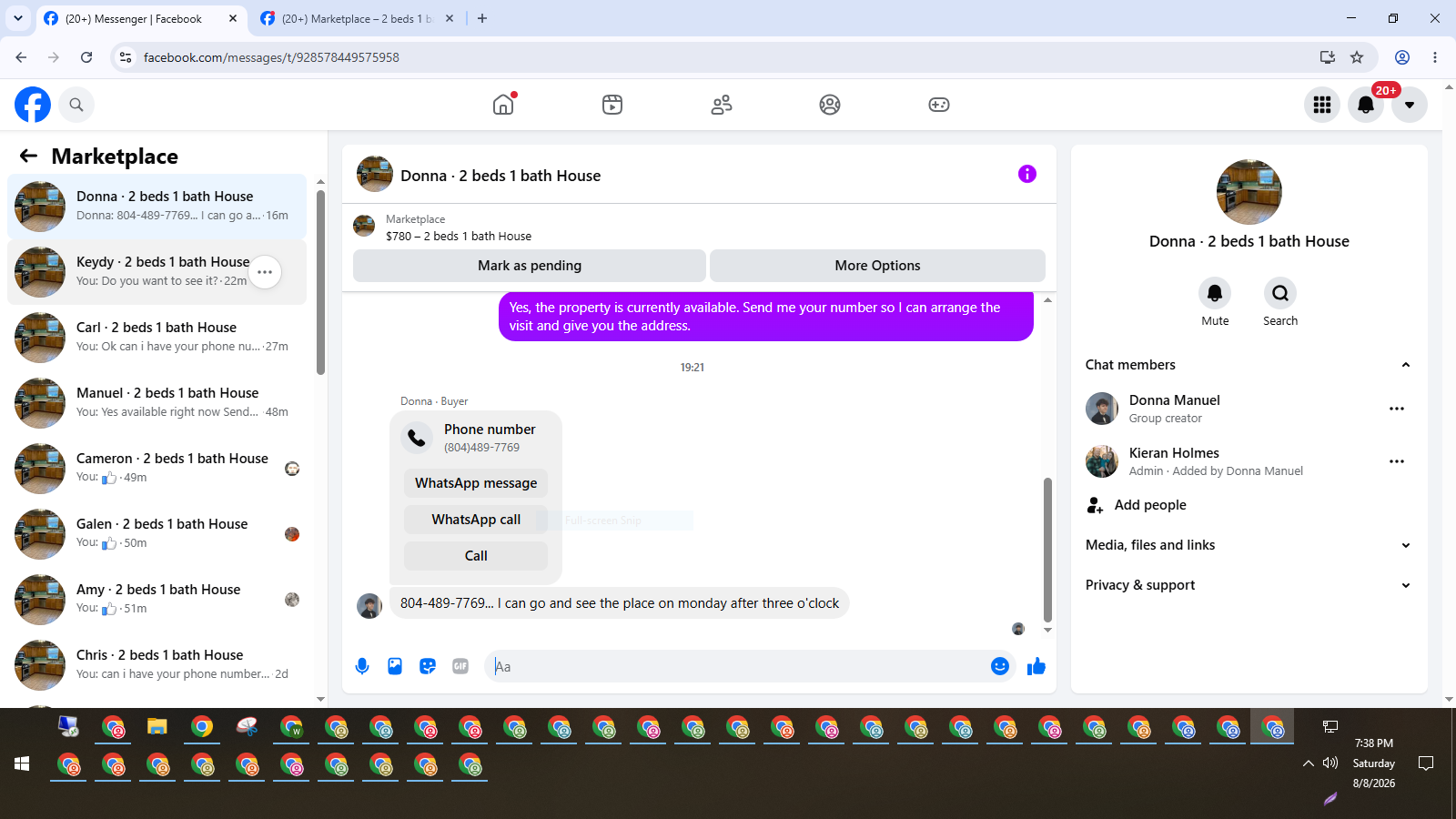Open conversation info purple icon
This screenshot has height=819, width=1456.
point(1027,174)
